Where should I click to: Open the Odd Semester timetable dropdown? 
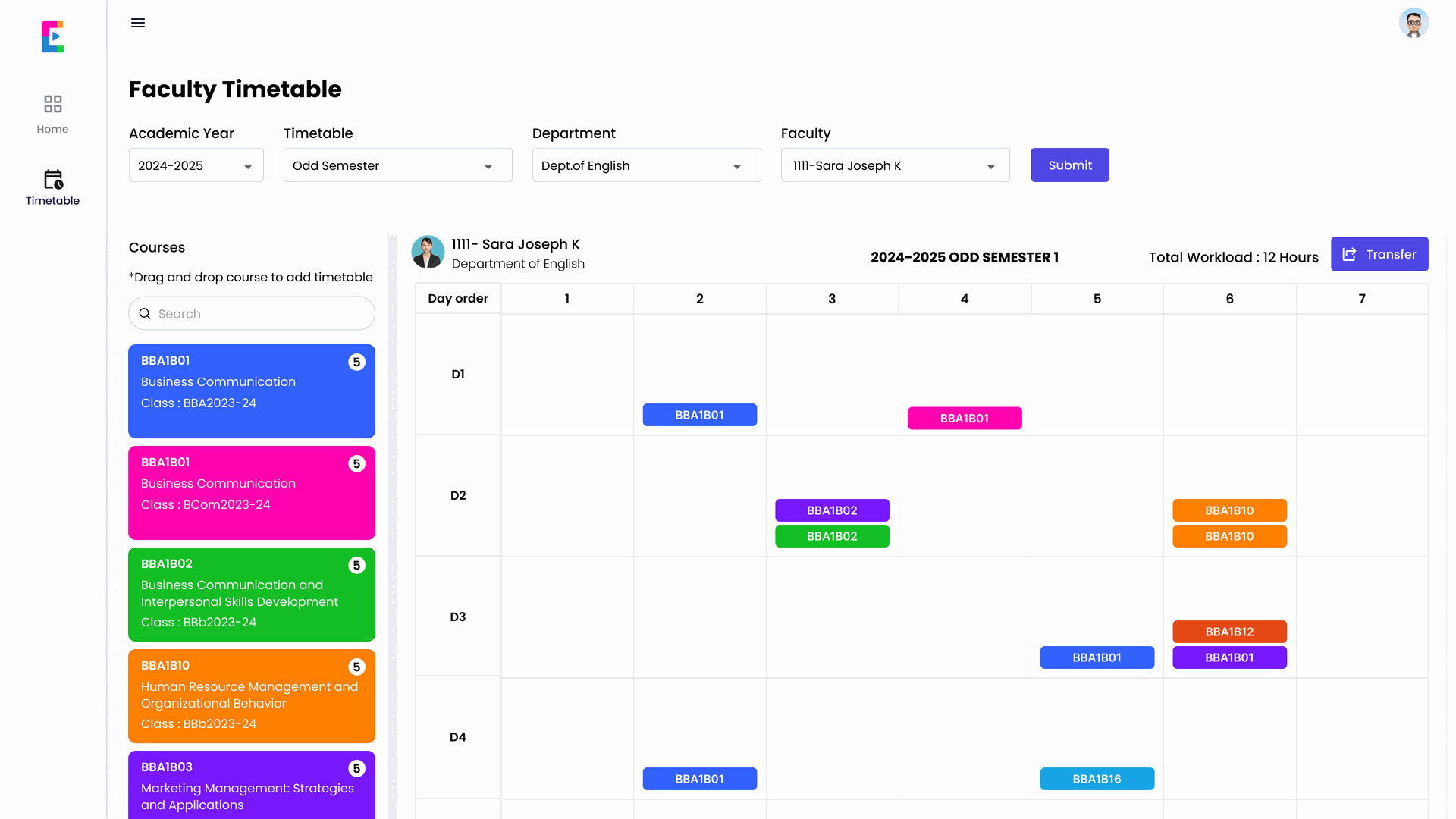click(397, 165)
